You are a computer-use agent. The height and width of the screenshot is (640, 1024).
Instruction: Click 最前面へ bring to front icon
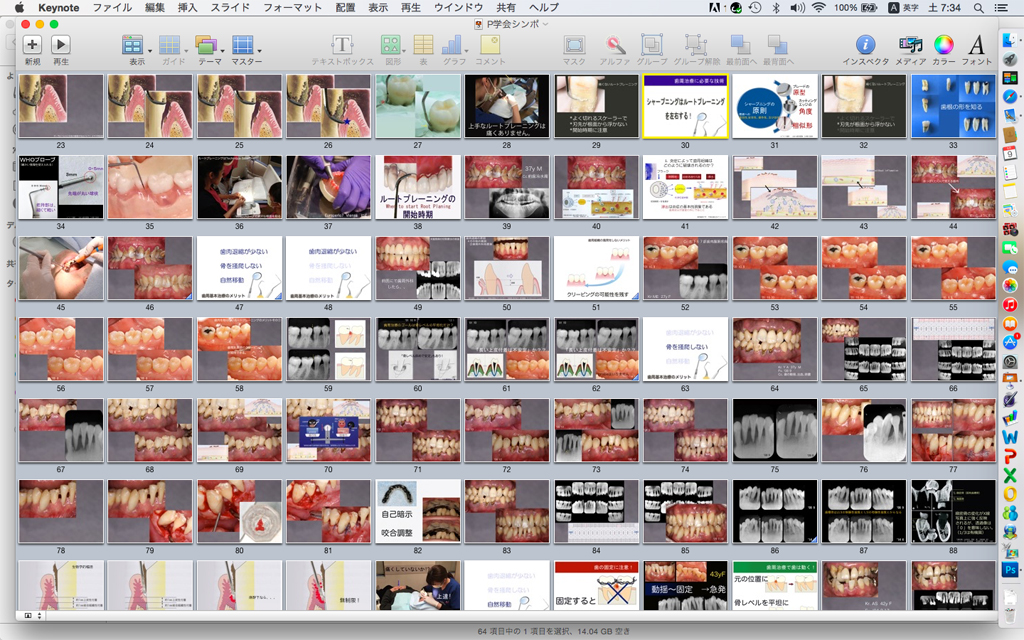pos(741,45)
